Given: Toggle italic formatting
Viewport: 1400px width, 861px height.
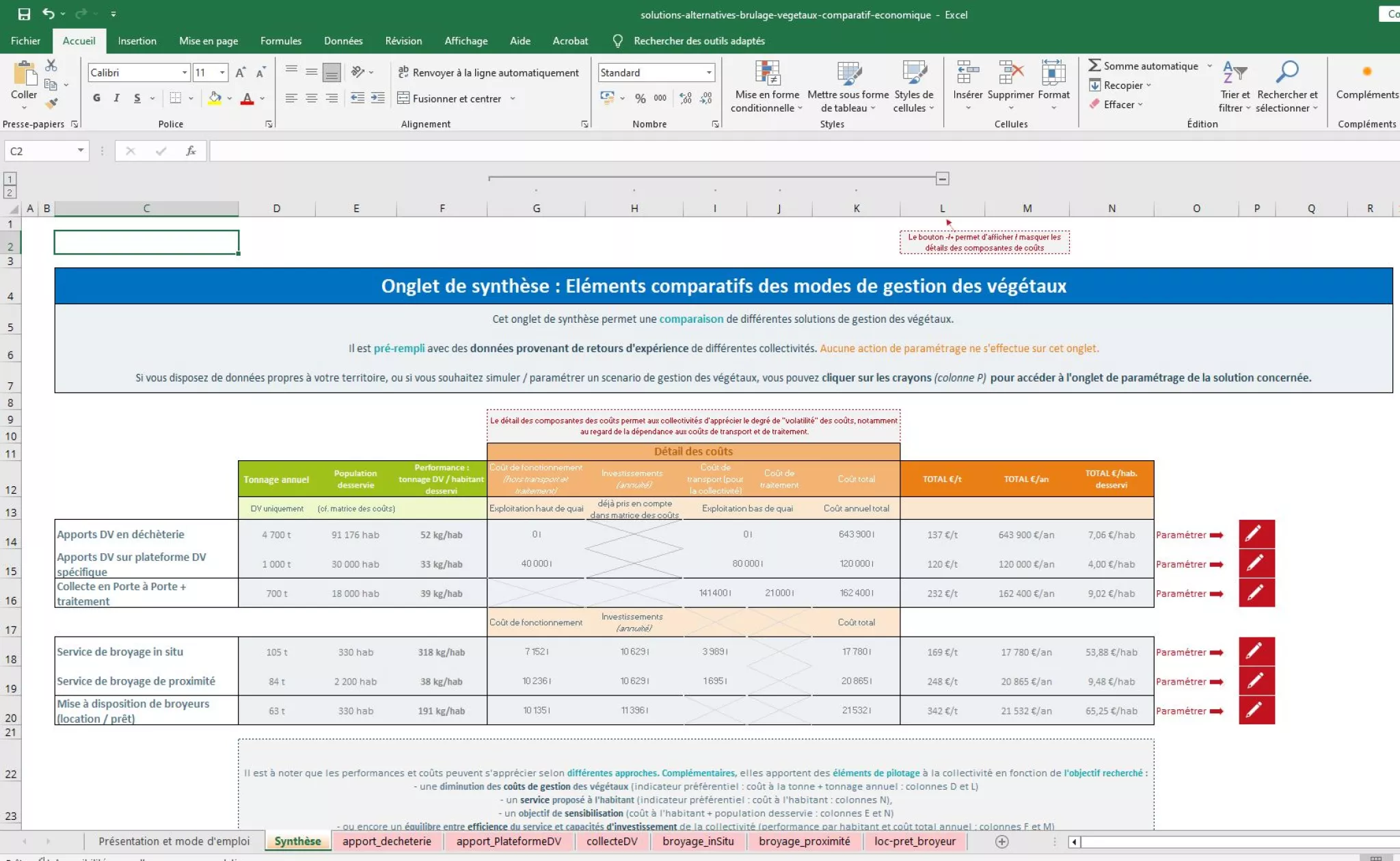Looking at the screenshot, I should pyautogui.click(x=117, y=98).
